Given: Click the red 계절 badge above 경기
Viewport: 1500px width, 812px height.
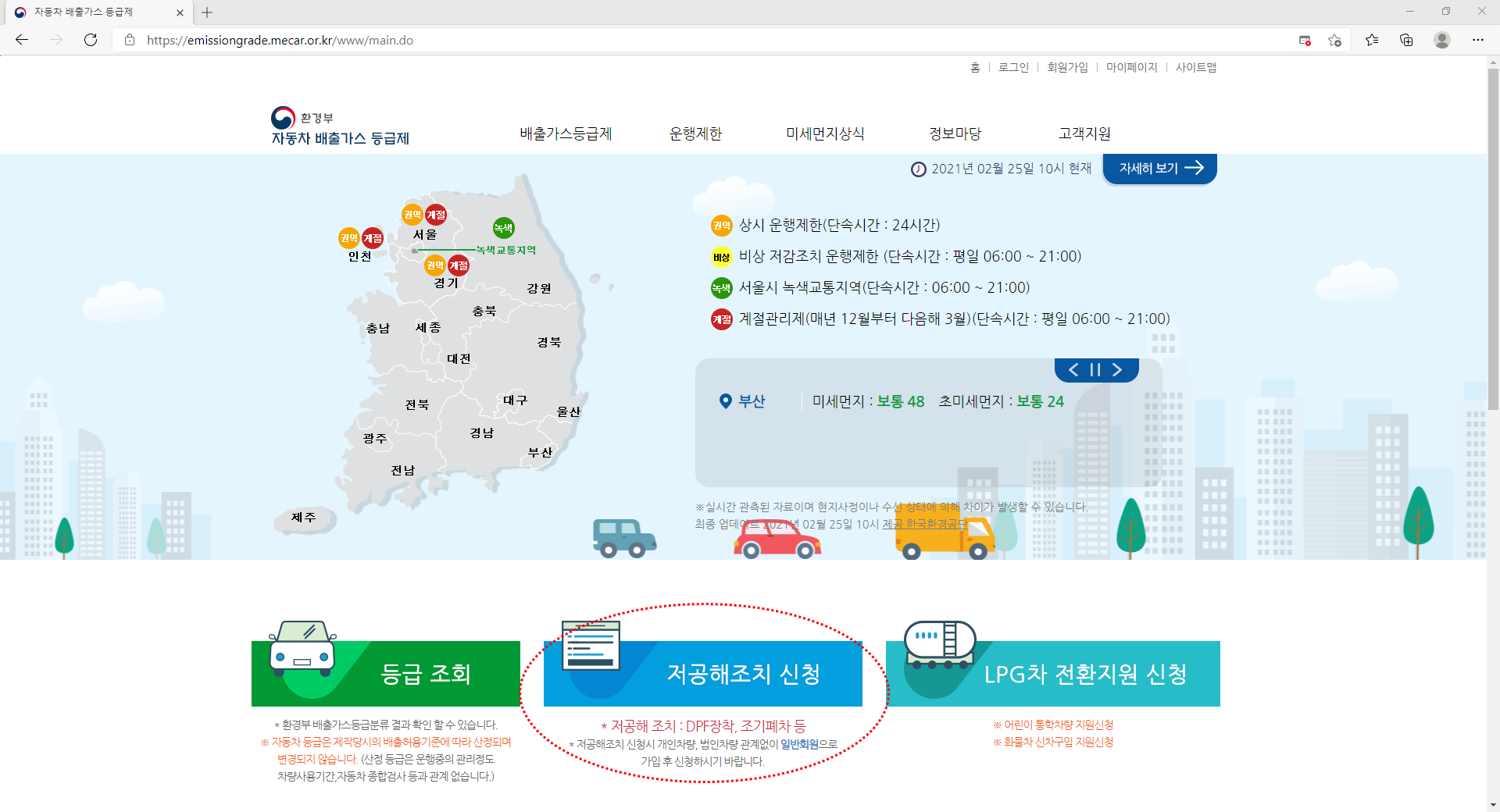Looking at the screenshot, I should (x=459, y=265).
